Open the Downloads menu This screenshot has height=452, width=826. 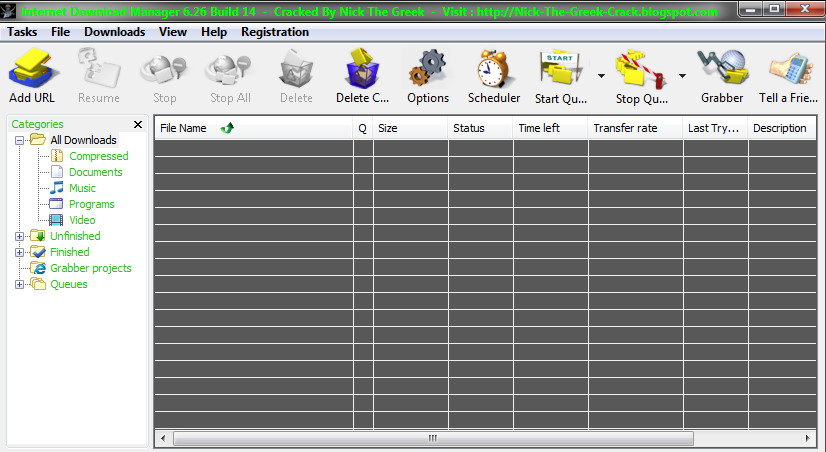[114, 32]
